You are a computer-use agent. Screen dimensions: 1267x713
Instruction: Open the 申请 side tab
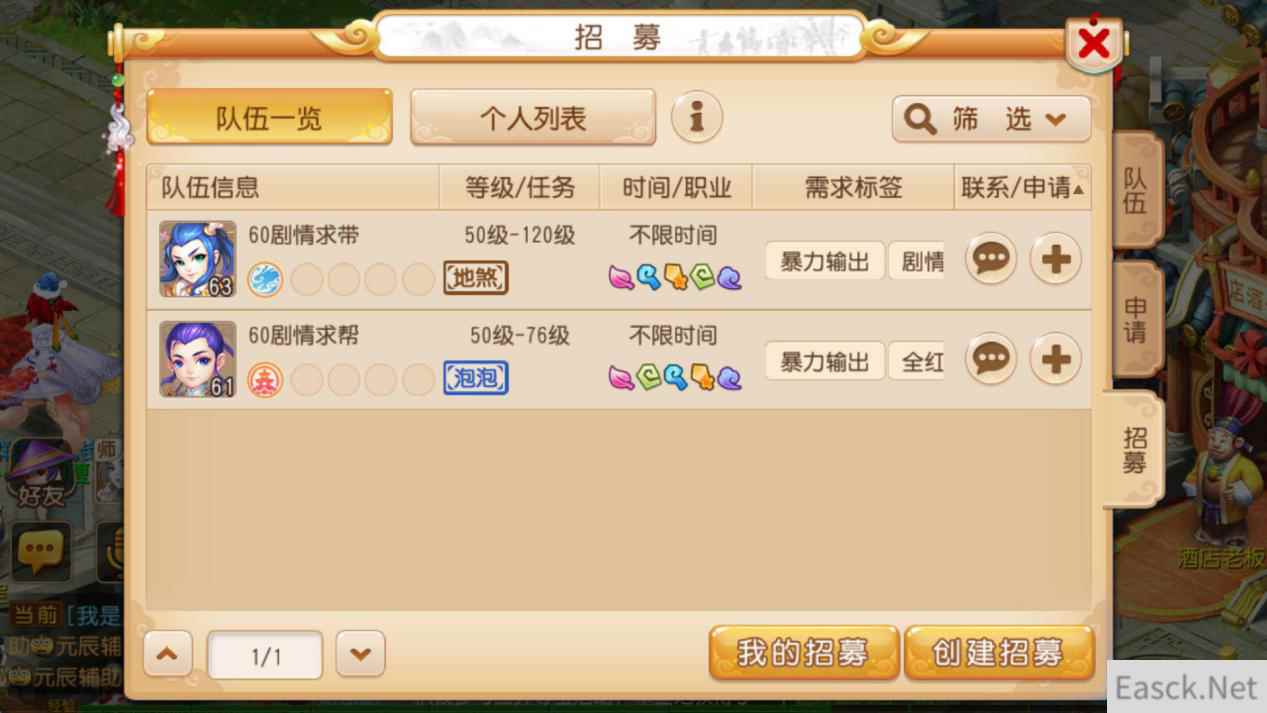pos(1135,320)
